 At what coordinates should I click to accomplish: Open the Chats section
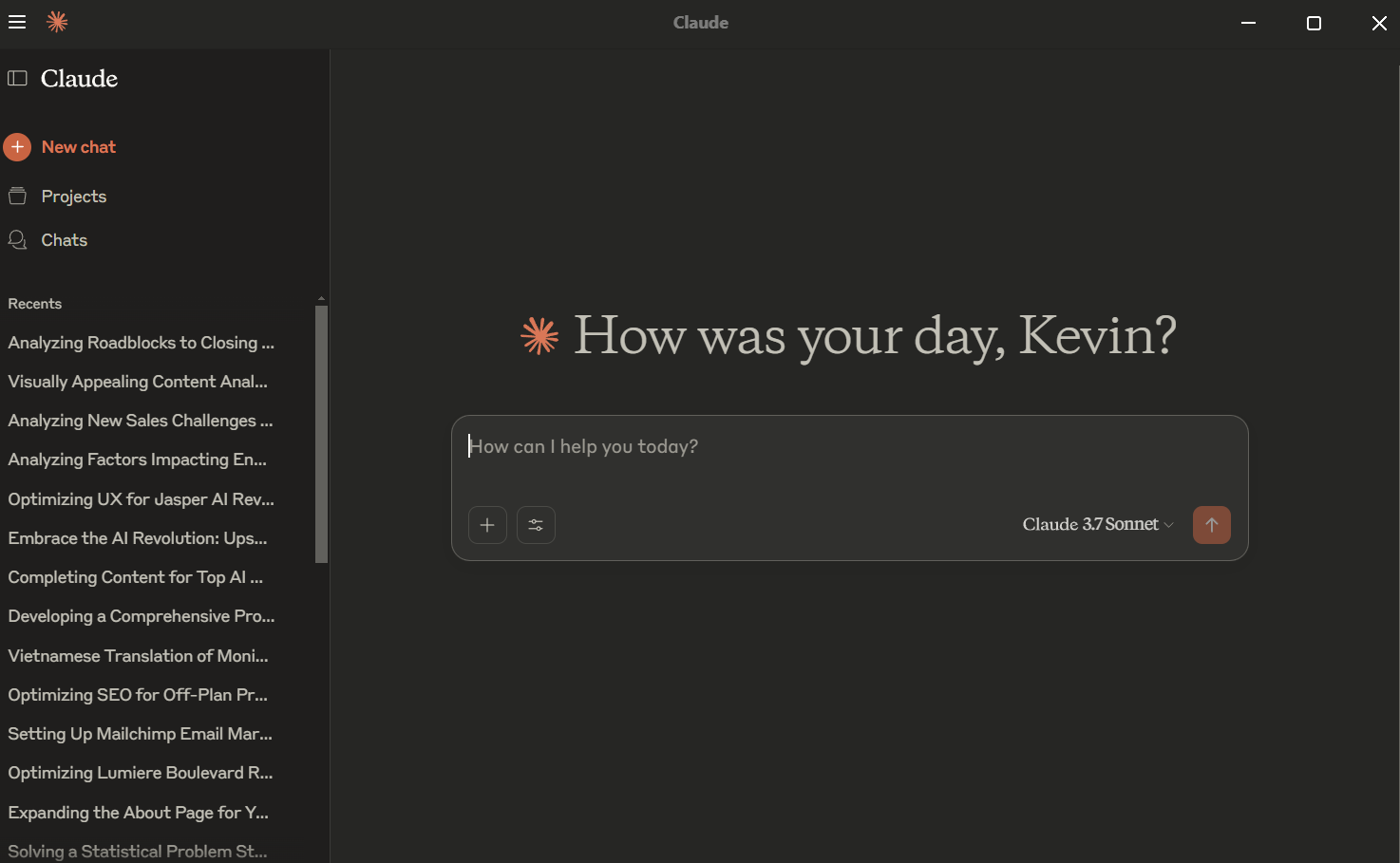(65, 240)
